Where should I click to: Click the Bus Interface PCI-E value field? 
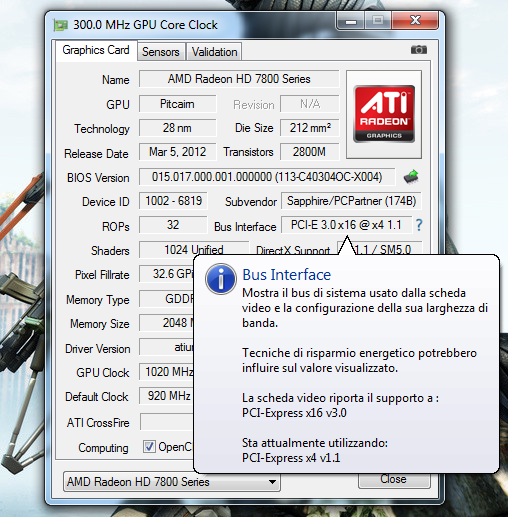(x=346, y=225)
